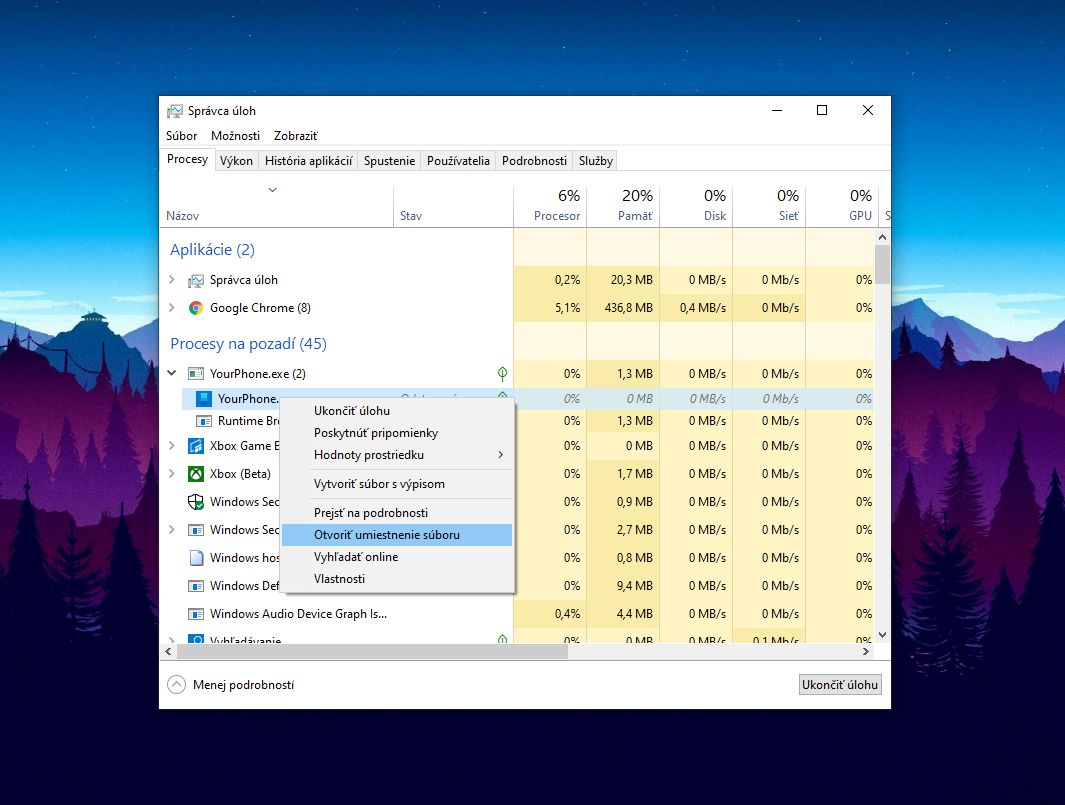Click the 0,4% processor value for Audio Device Graph
1065x805 pixels.
tap(567, 614)
